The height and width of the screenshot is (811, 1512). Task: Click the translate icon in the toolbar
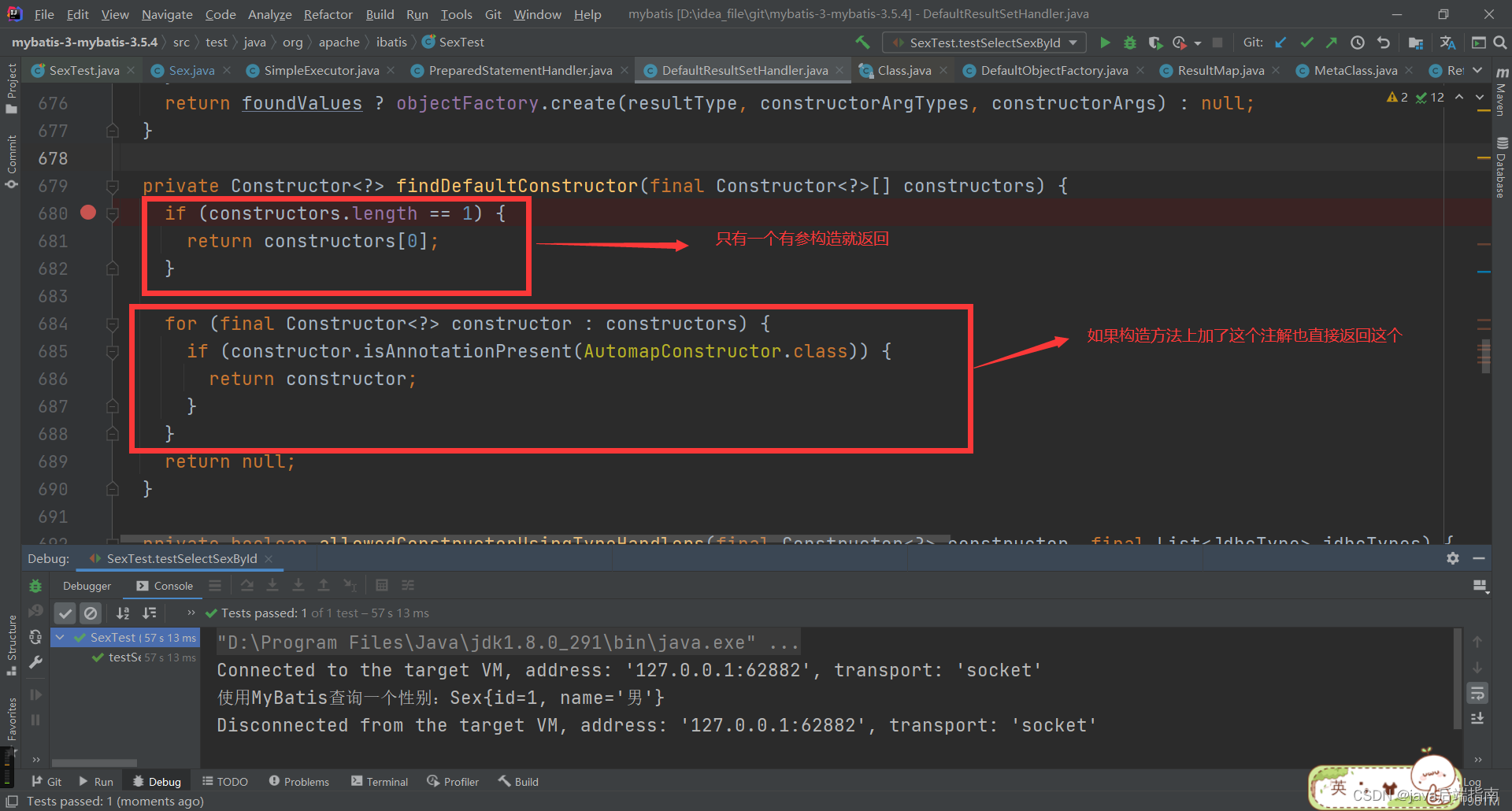[x=1447, y=43]
